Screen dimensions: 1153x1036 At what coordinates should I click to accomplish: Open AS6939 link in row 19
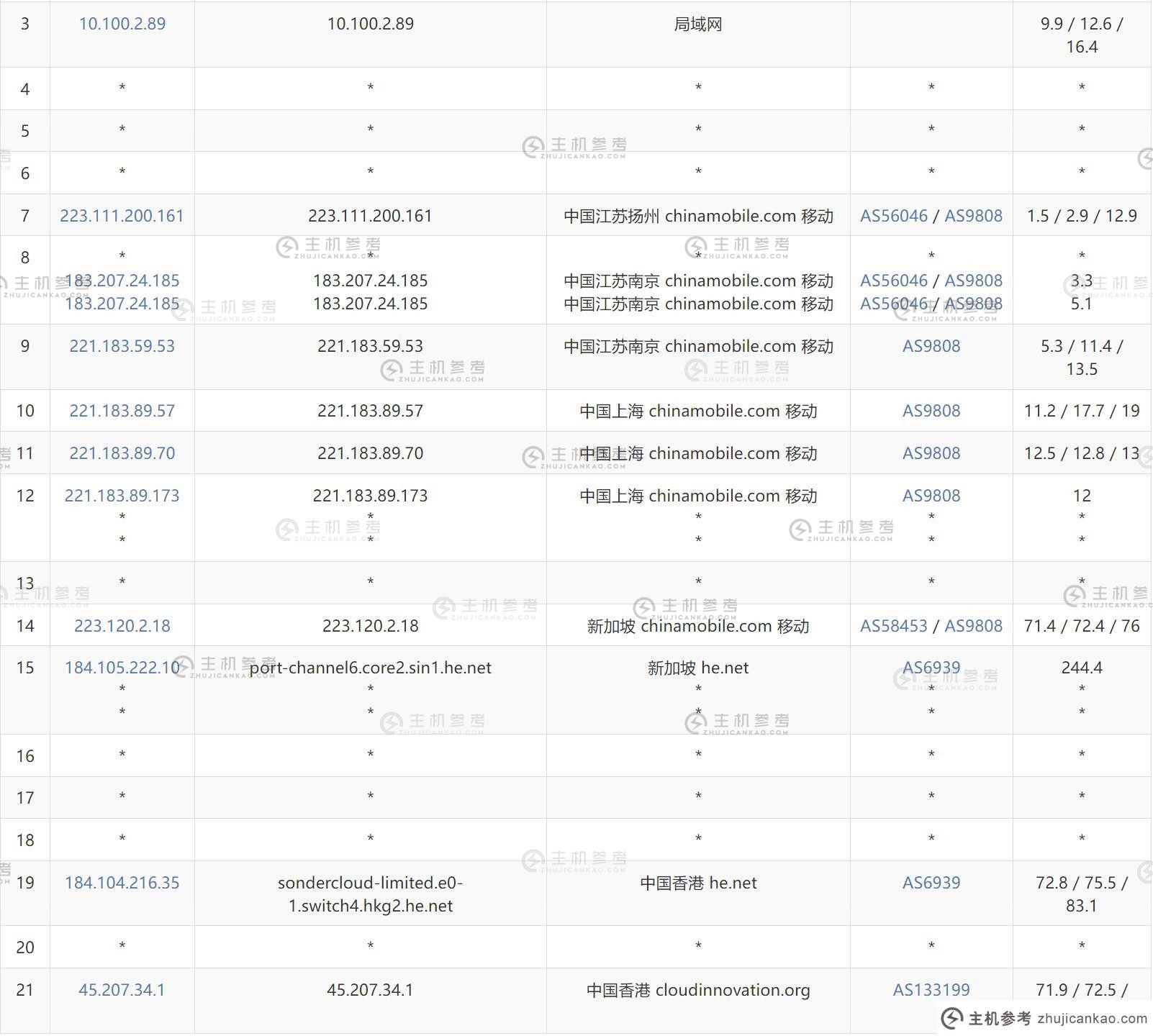(931, 883)
